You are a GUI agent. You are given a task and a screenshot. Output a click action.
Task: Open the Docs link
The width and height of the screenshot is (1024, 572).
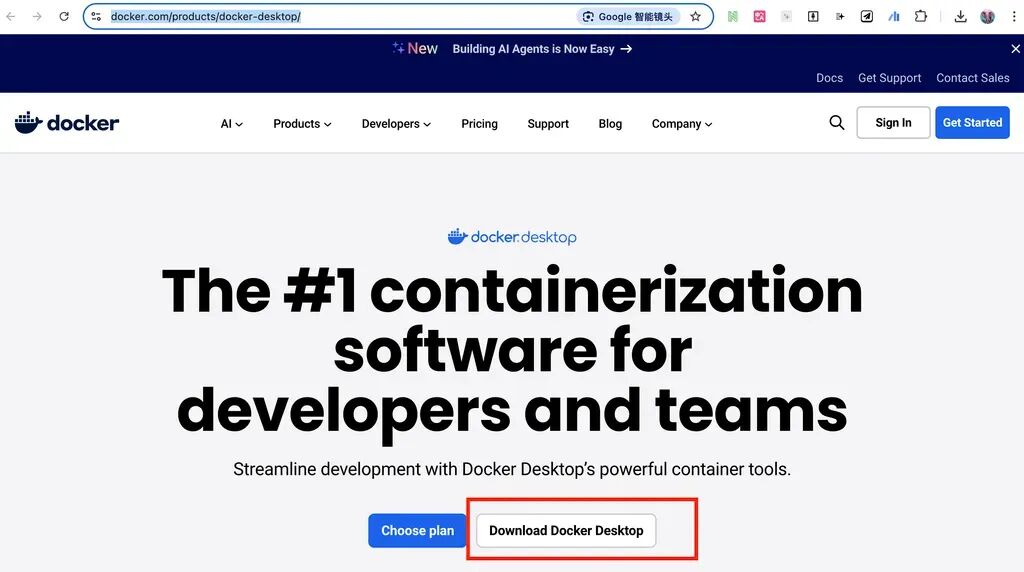click(829, 78)
